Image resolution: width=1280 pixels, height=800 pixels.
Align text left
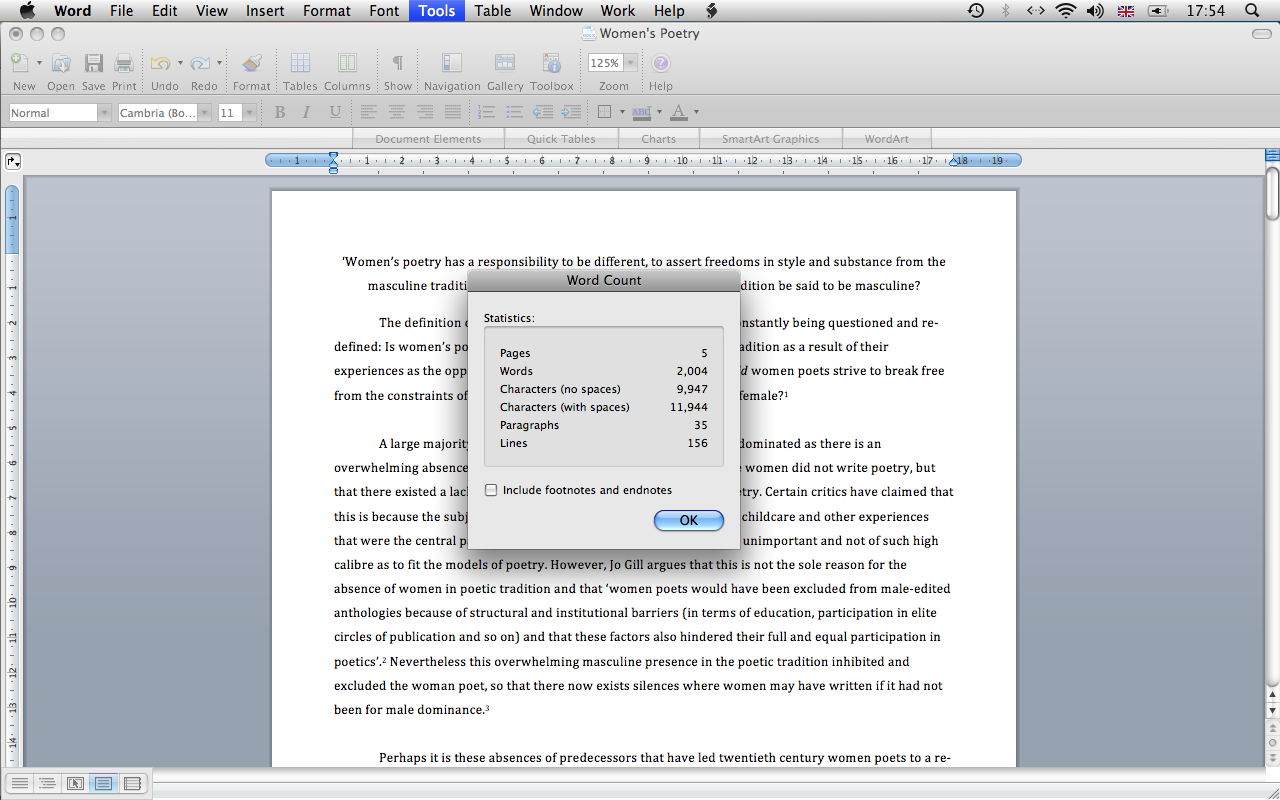(369, 112)
